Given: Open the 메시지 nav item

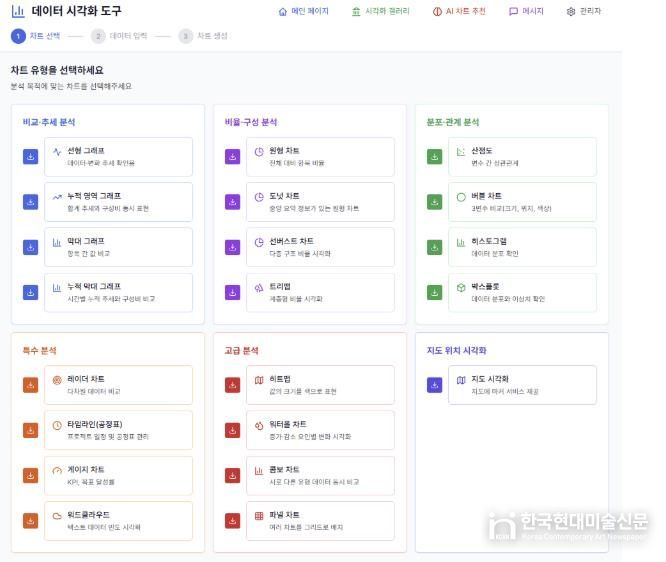Looking at the screenshot, I should click(526, 11).
